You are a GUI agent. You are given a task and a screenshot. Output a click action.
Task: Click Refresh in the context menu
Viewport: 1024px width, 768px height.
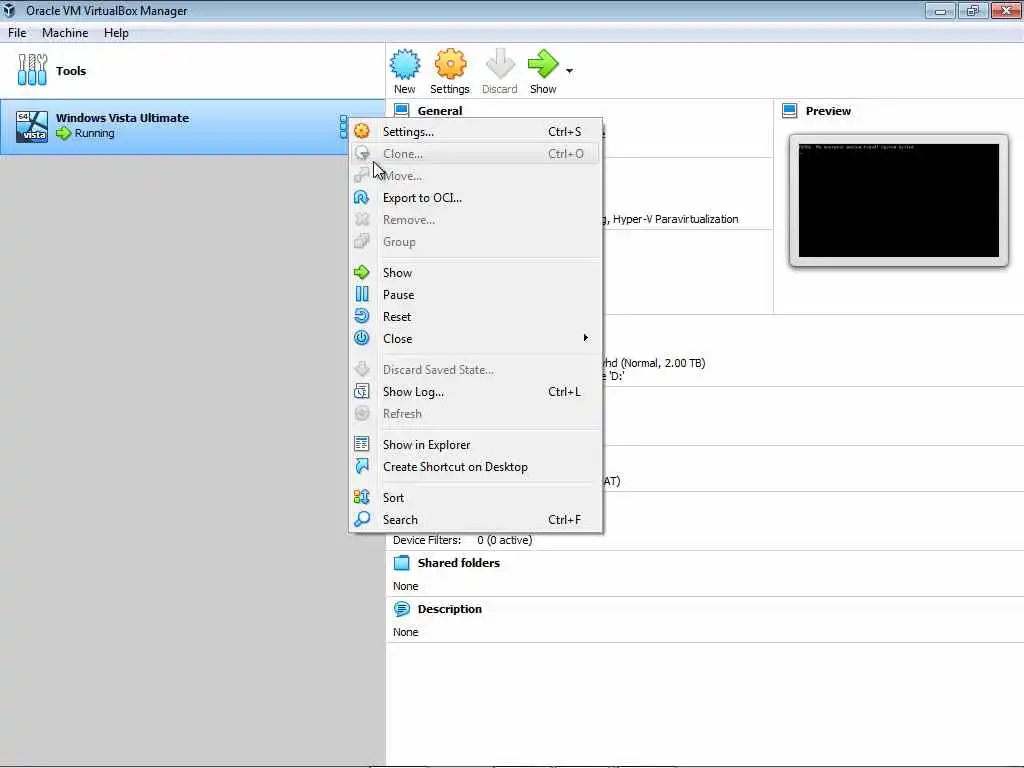[x=475, y=415]
